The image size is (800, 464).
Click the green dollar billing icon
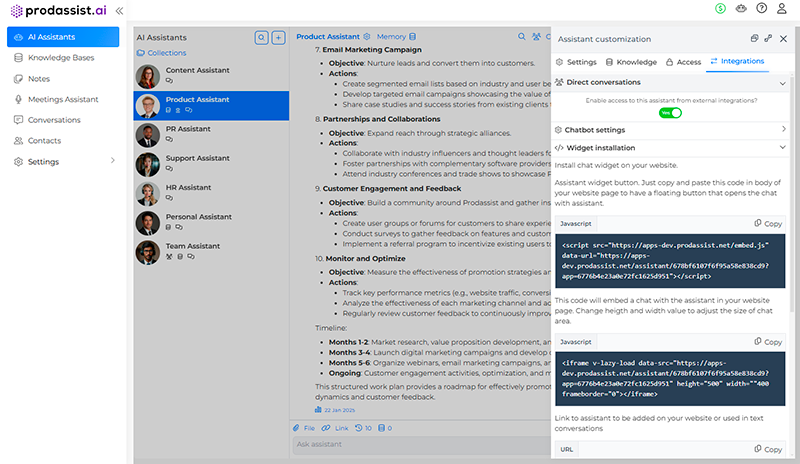click(x=720, y=8)
